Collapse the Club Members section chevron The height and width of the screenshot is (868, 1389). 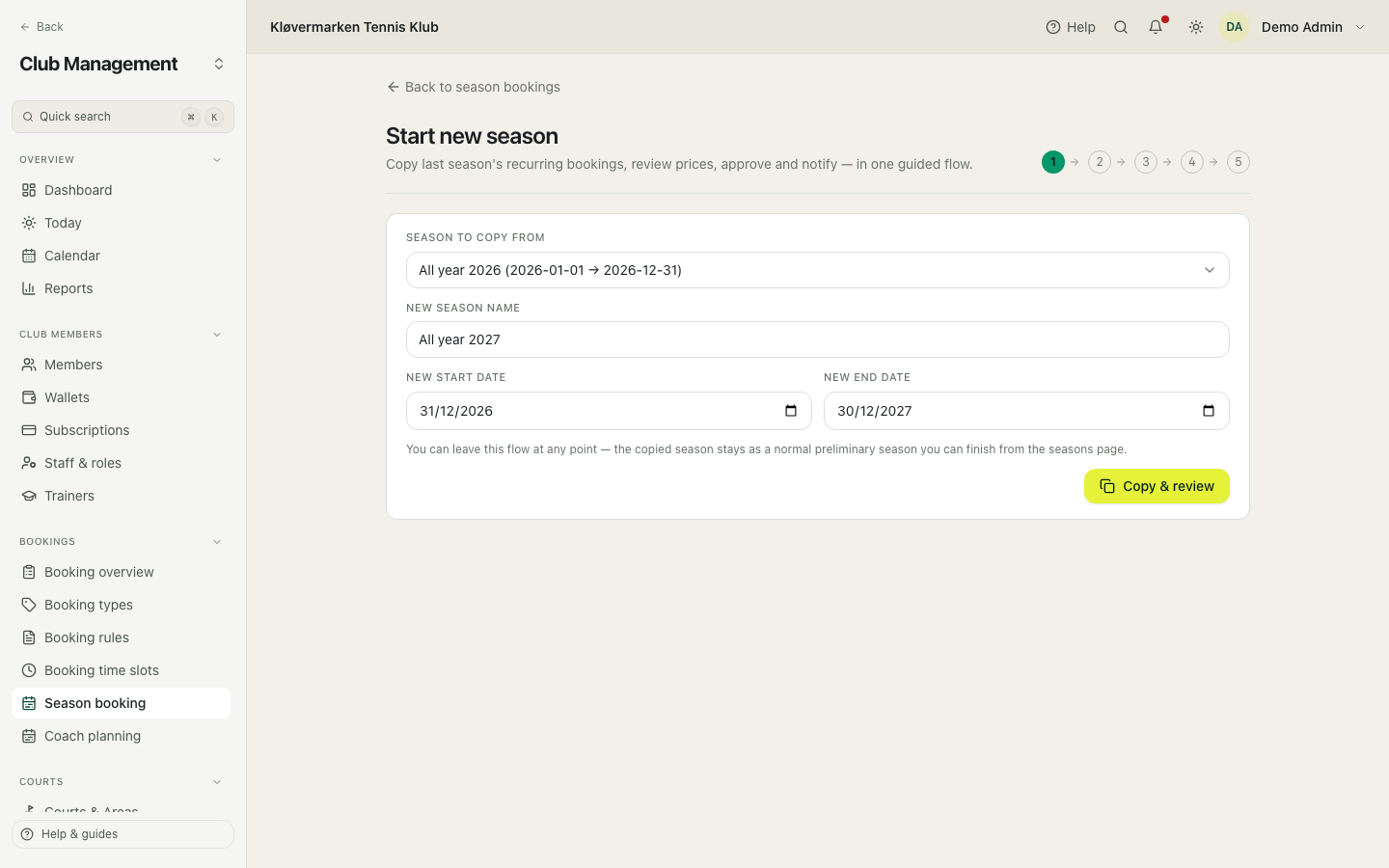(x=217, y=335)
